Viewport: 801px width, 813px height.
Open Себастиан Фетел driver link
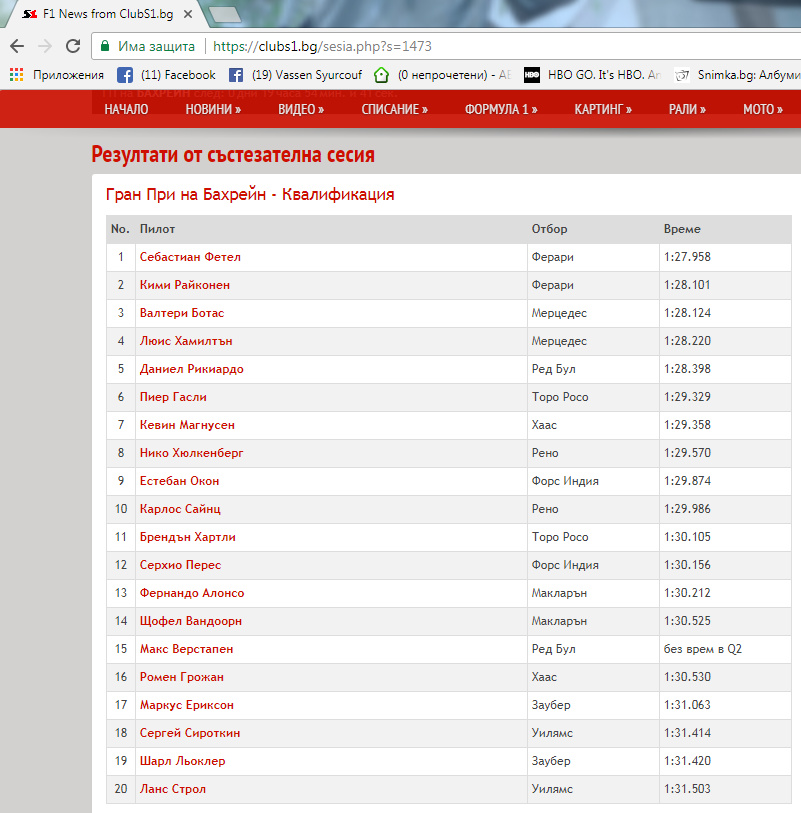coord(190,257)
